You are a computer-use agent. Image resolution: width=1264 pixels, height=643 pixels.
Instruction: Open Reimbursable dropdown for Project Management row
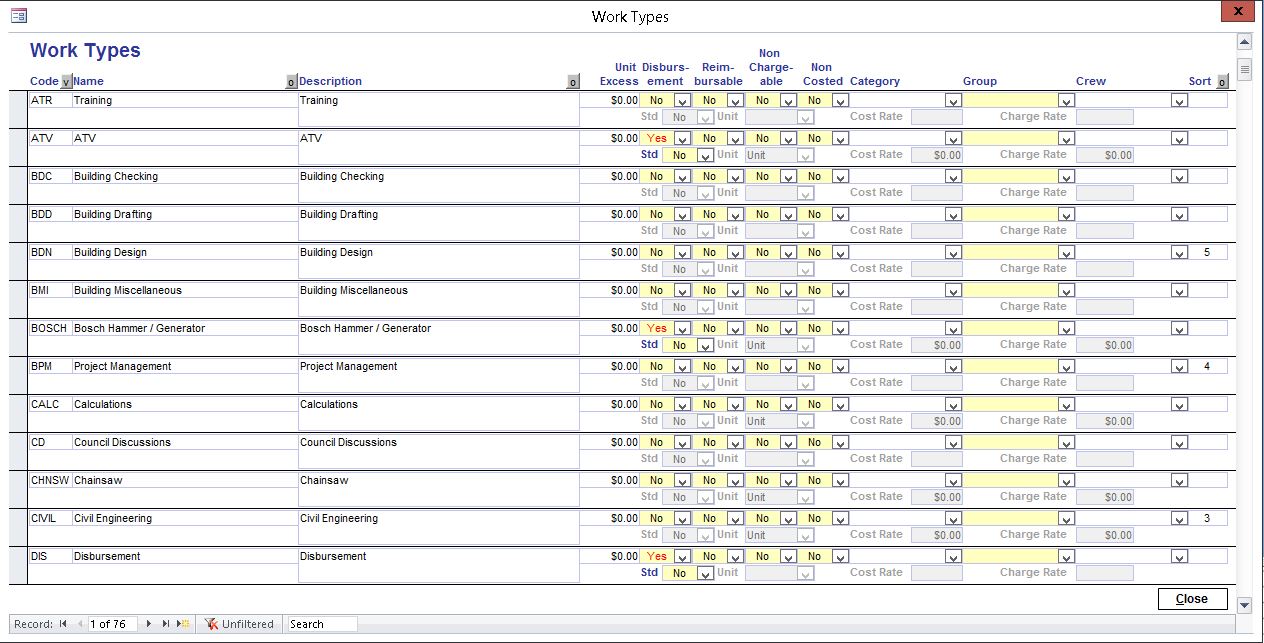pyautogui.click(x=735, y=367)
